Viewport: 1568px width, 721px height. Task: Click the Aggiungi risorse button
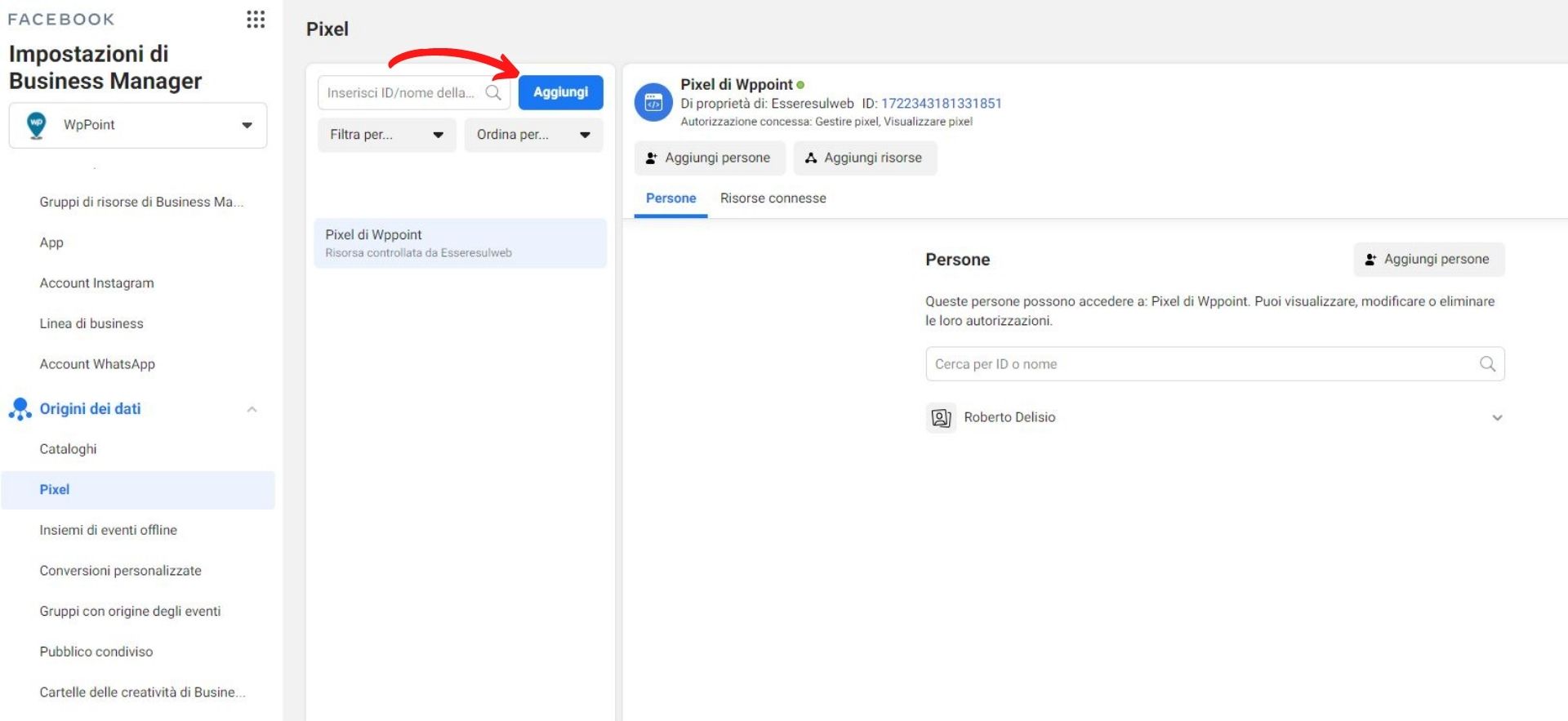(x=865, y=158)
